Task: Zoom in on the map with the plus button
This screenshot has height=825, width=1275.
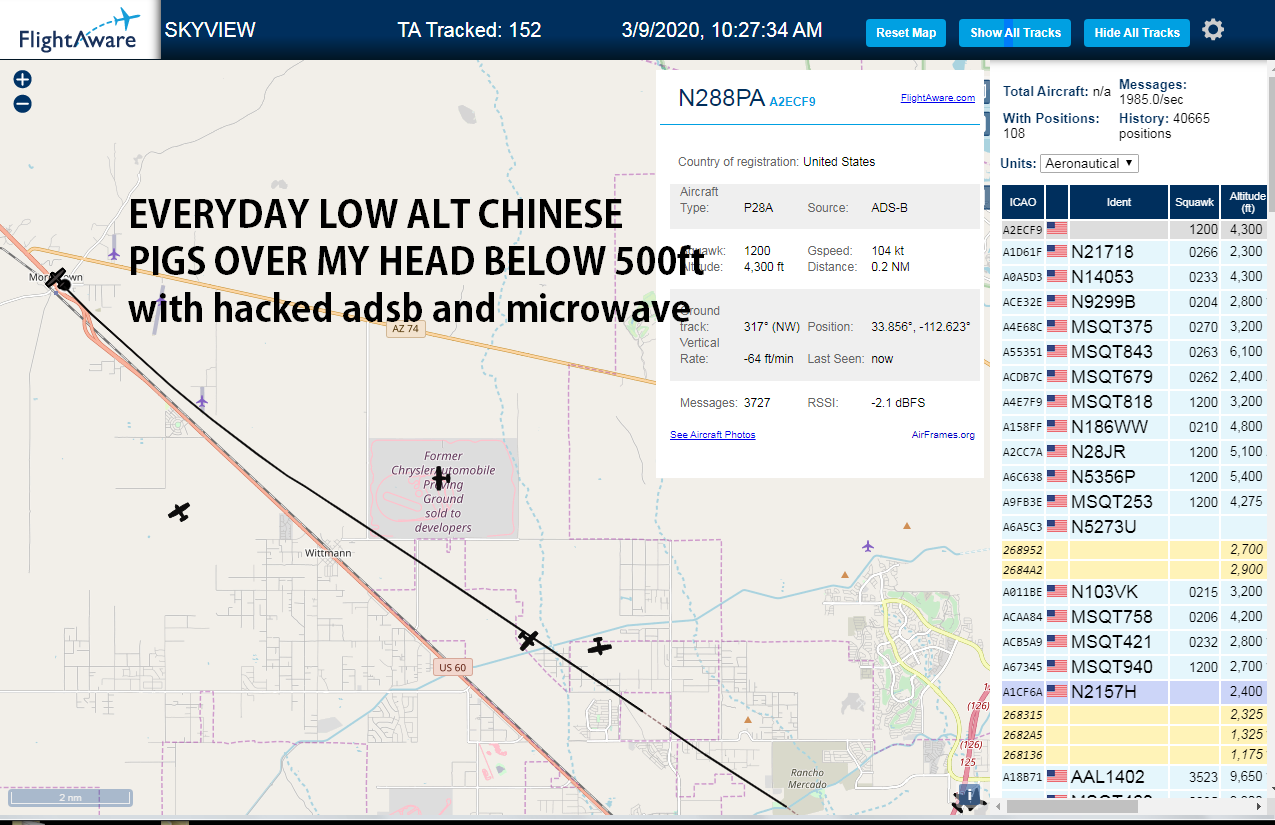Action: coord(22,79)
